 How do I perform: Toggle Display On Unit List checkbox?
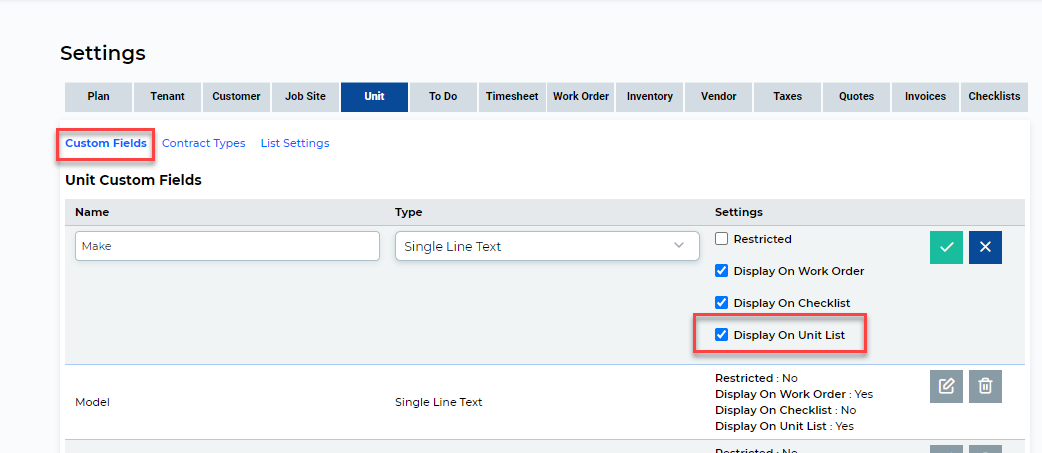(722, 335)
